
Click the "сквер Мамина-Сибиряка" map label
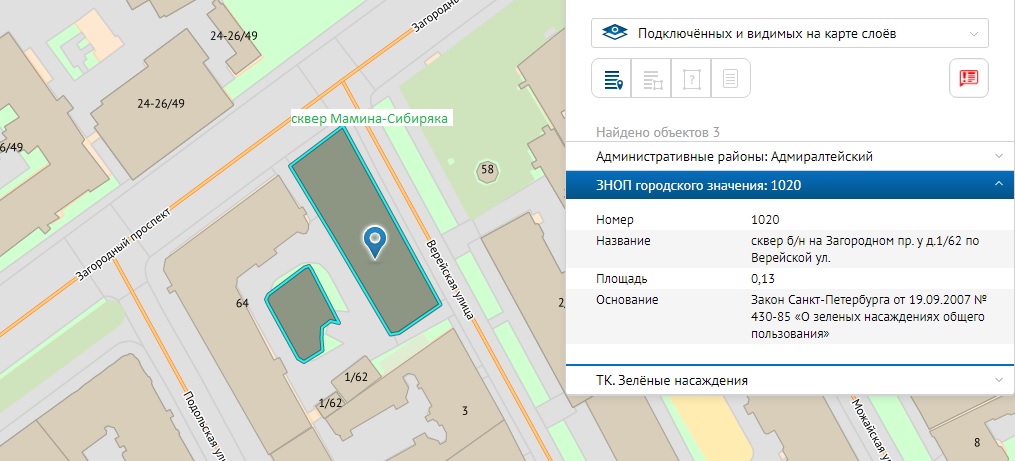click(x=371, y=118)
